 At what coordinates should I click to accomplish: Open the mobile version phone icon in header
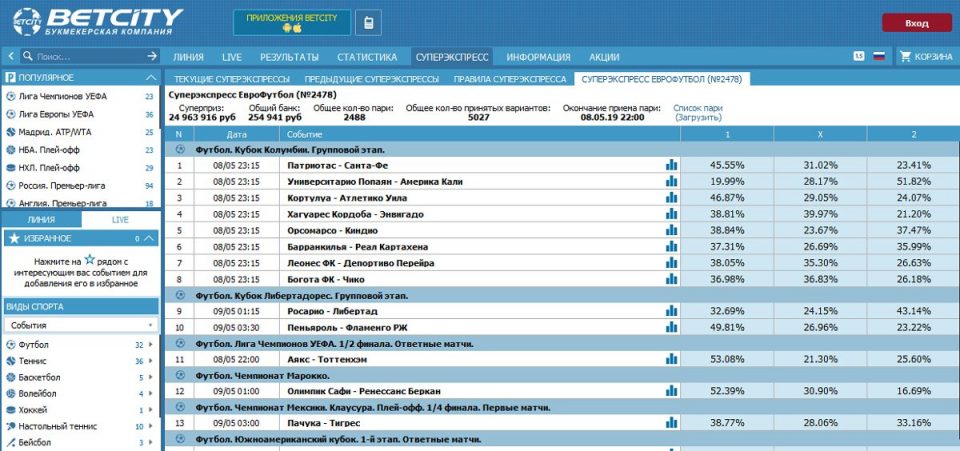coord(368,22)
